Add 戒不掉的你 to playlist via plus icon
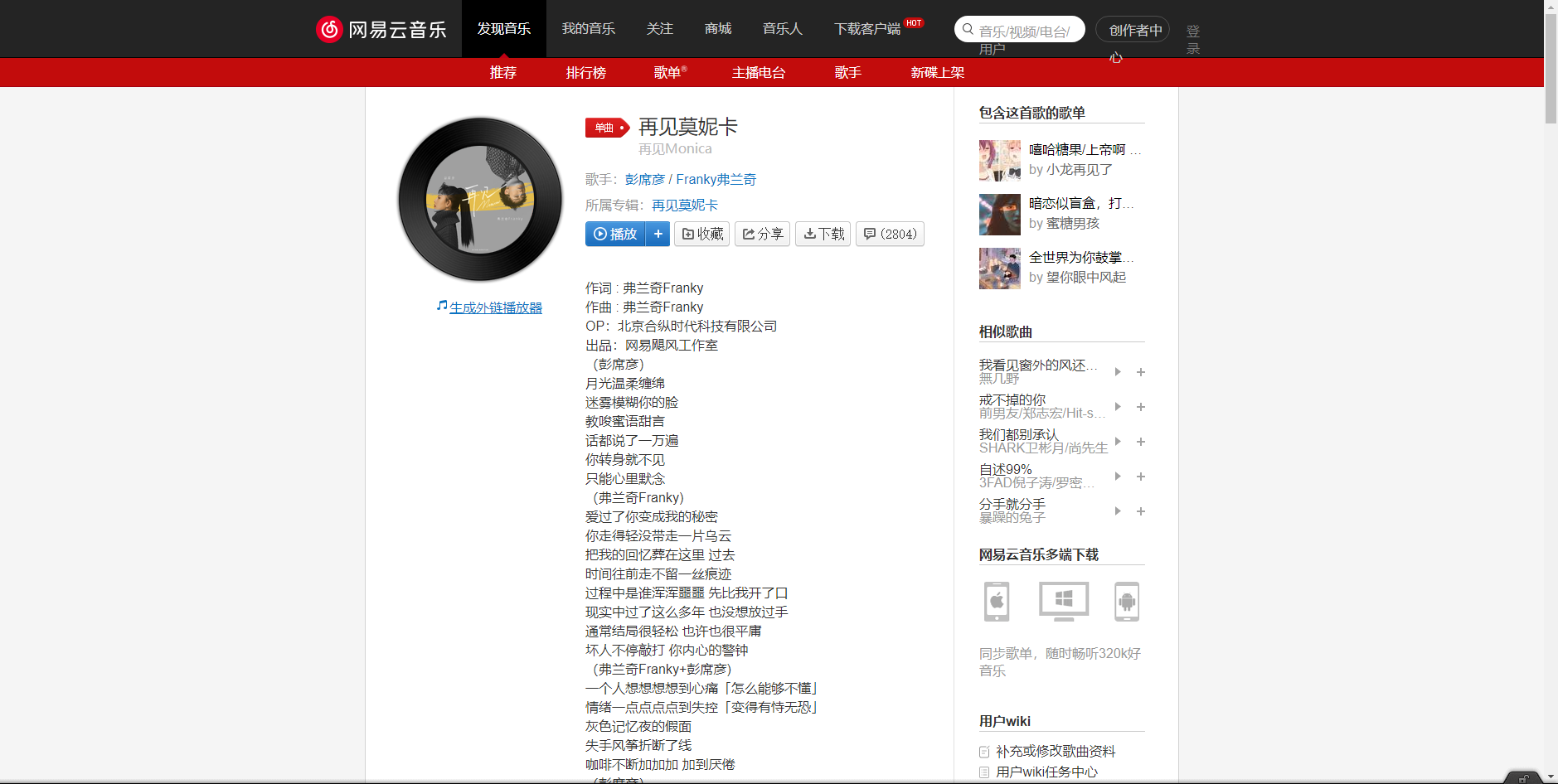The image size is (1558, 784). pyautogui.click(x=1140, y=407)
